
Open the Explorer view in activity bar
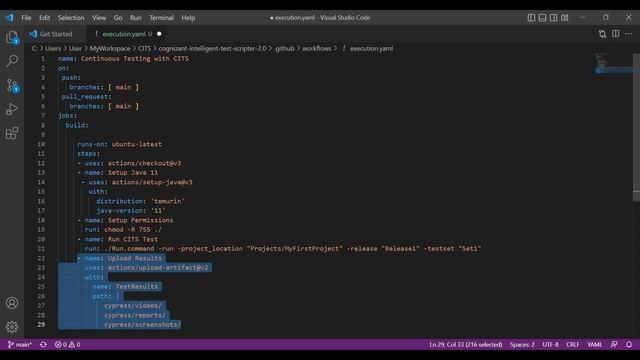pos(12,38)
